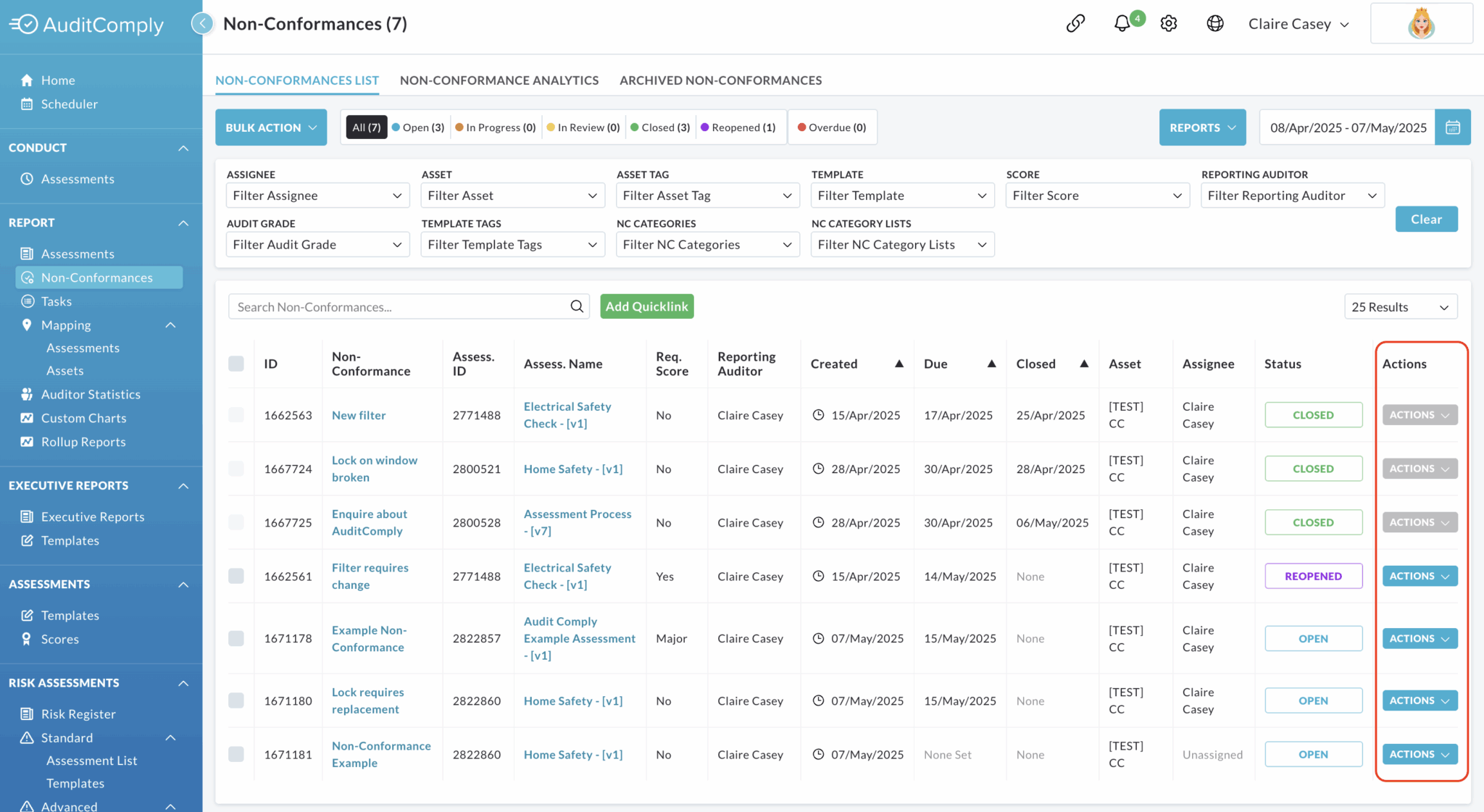Select the language globe icon
The height and width of the screenshot is (812, 1484).
1214,23
